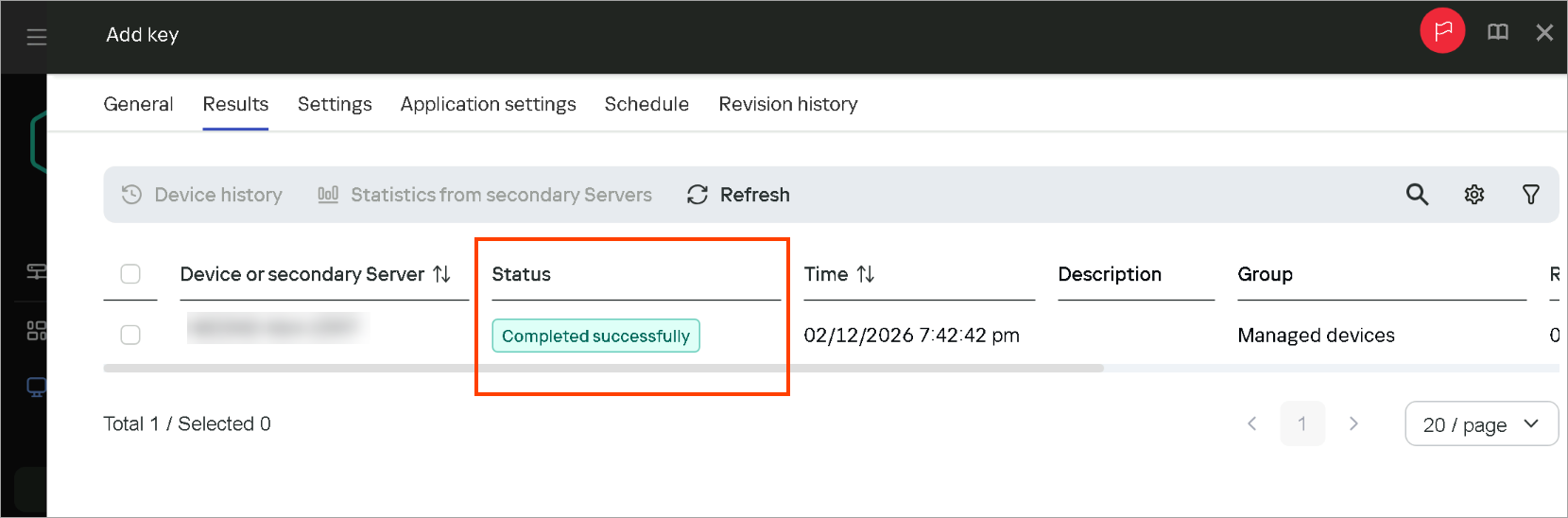Open the filter funnel icon
Screen dimensions: 1568x518
pos(1530,195)
